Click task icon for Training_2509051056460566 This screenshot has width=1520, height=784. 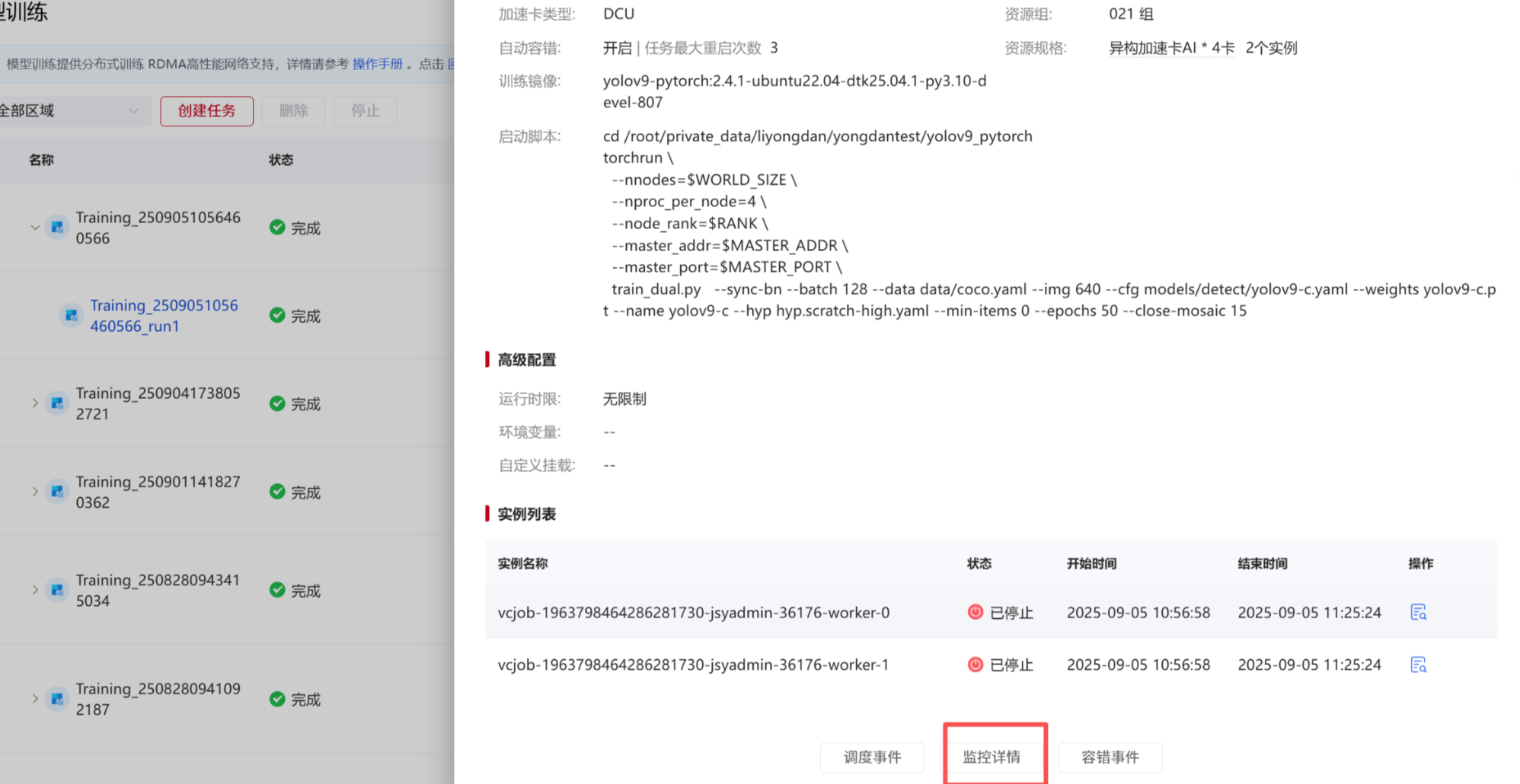pyautogui.click(x=57, y=228)
